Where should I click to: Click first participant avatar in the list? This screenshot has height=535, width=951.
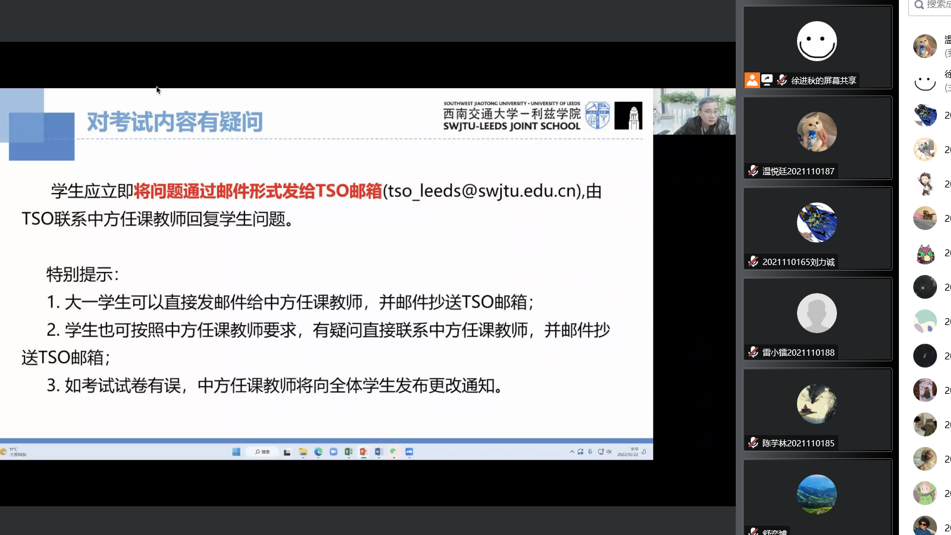coord(925,45)
